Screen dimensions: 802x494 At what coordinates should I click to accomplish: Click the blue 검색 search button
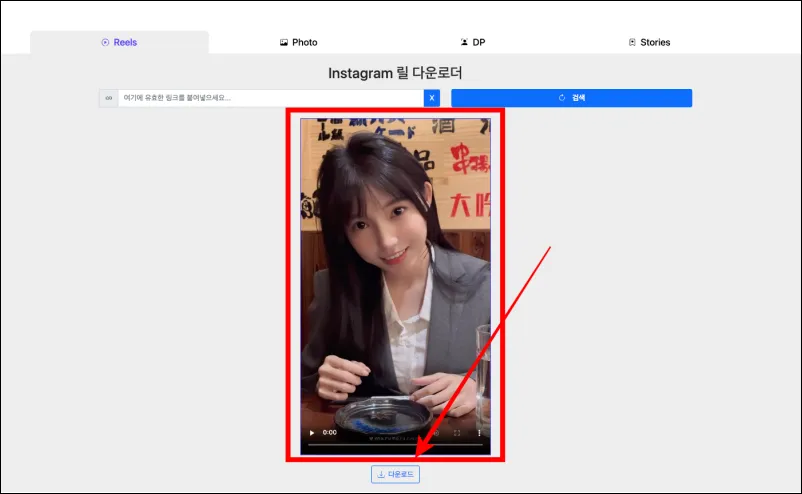(x=571, y=98)
